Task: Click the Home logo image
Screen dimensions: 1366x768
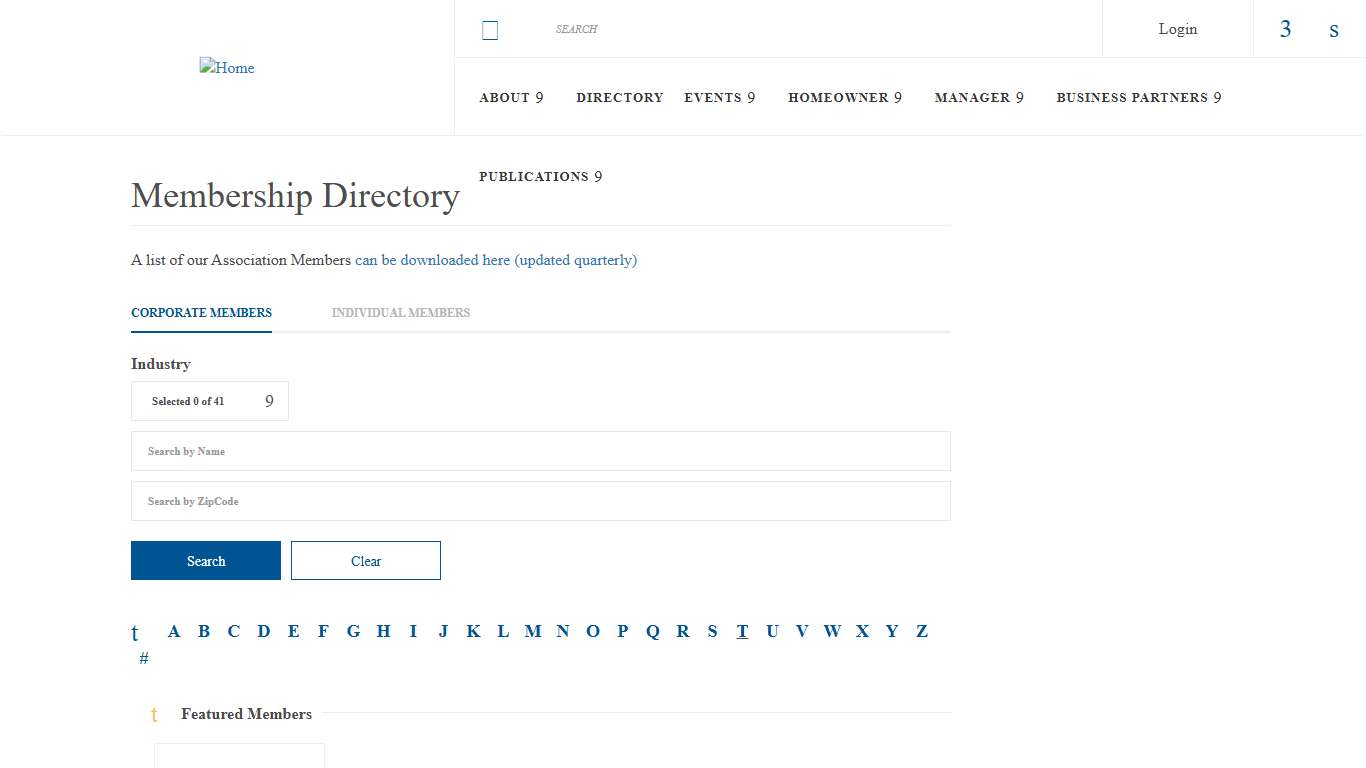Action: pyautogui.click(x=227, y=67)
